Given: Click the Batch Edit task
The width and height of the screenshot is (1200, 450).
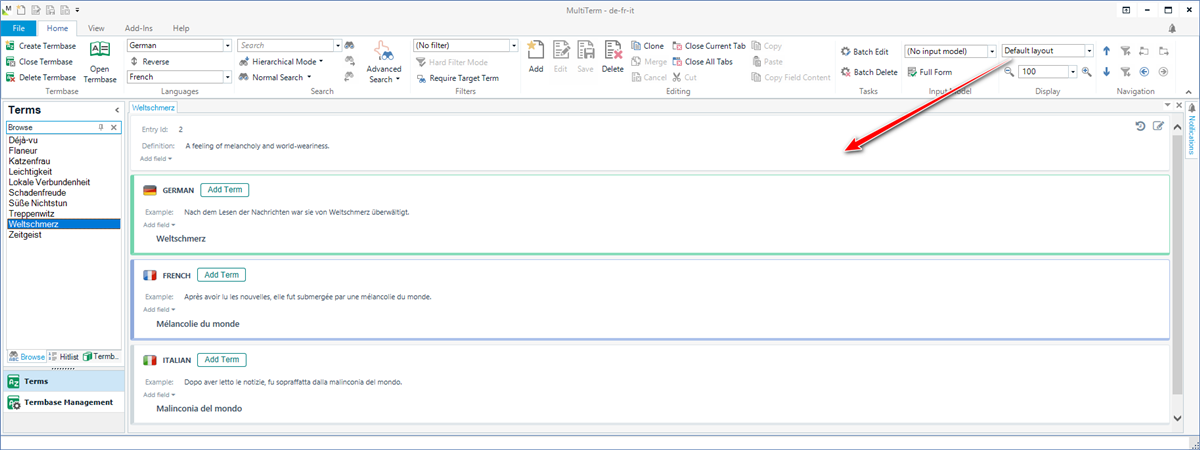Looking at the screenshot, I should tap(863, 51).
